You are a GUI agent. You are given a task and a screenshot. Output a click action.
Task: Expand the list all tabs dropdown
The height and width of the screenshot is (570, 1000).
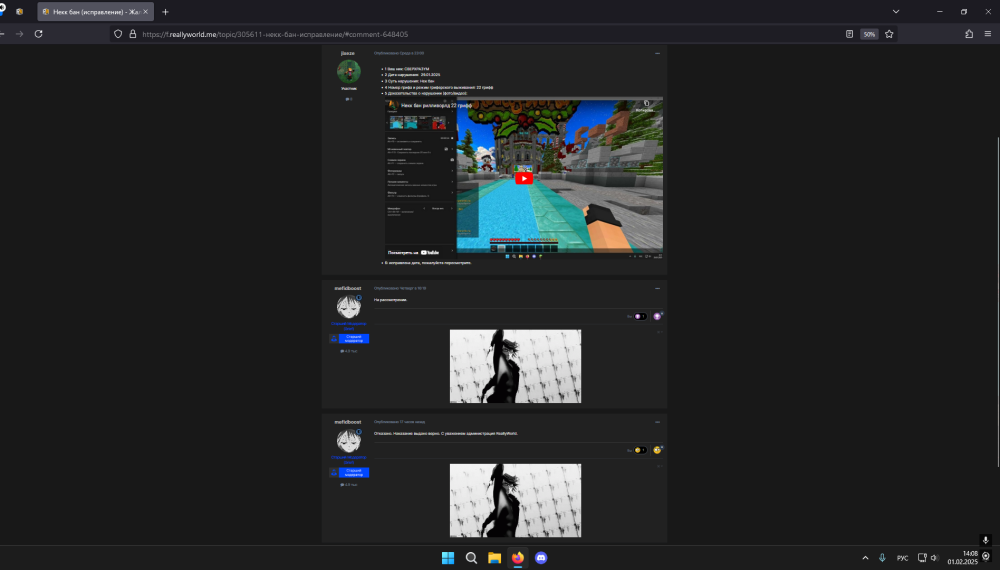click(895, 11)
